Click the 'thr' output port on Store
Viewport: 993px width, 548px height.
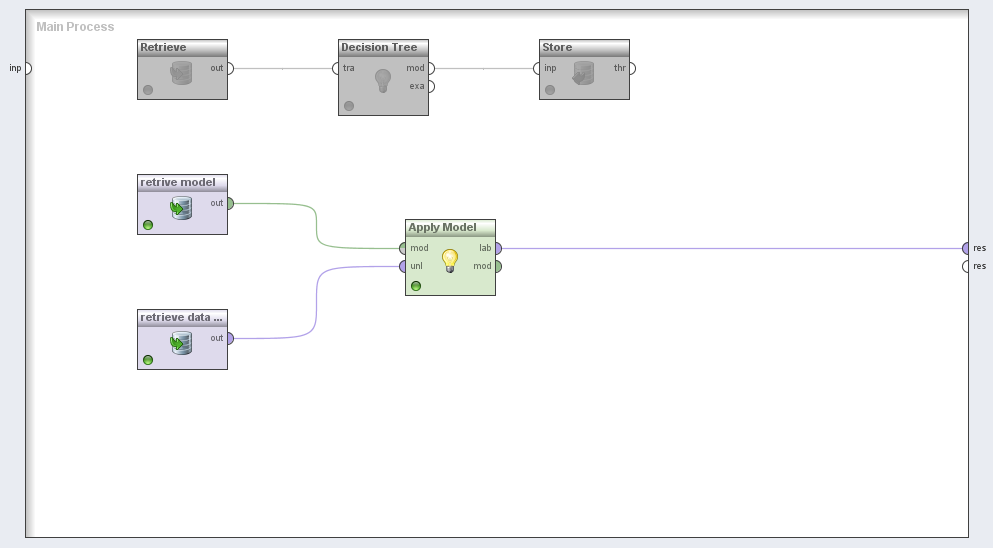pos(632,68)
